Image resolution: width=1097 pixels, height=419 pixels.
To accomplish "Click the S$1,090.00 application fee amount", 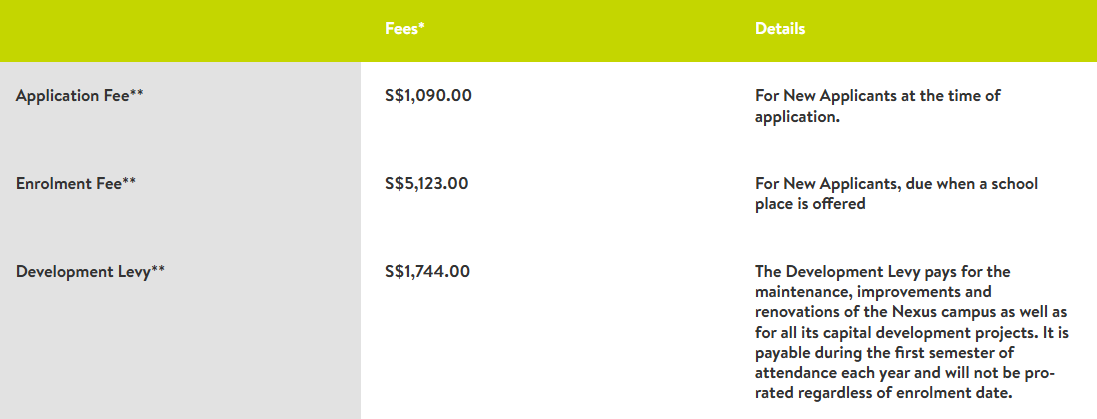I will tap(428, 96).
